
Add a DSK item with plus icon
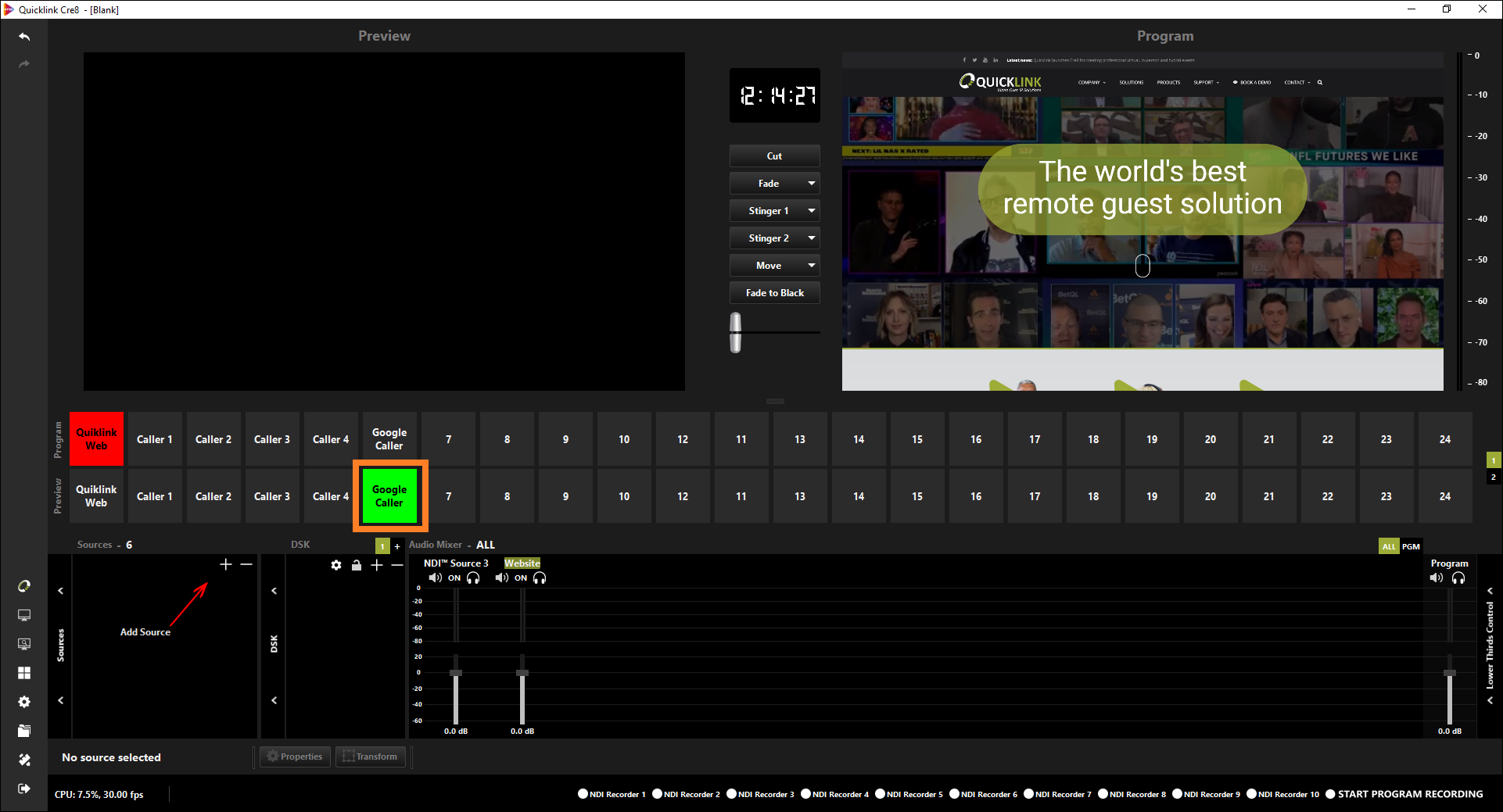coord(377,565)
